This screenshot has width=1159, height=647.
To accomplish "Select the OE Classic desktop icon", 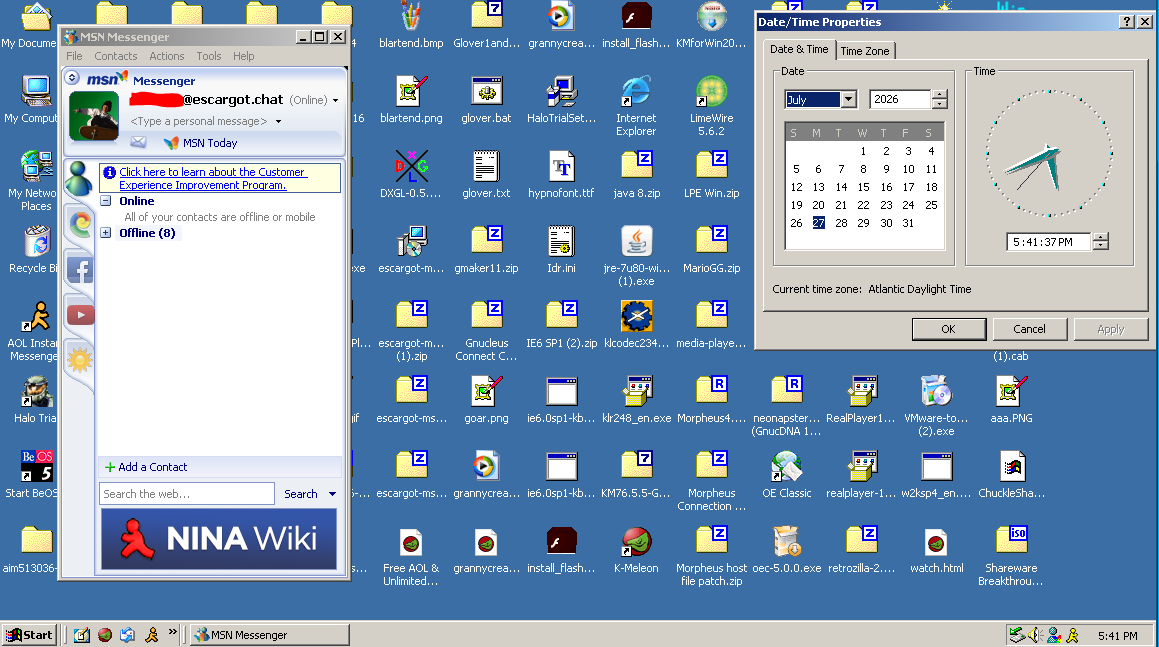I will (786, 475).
